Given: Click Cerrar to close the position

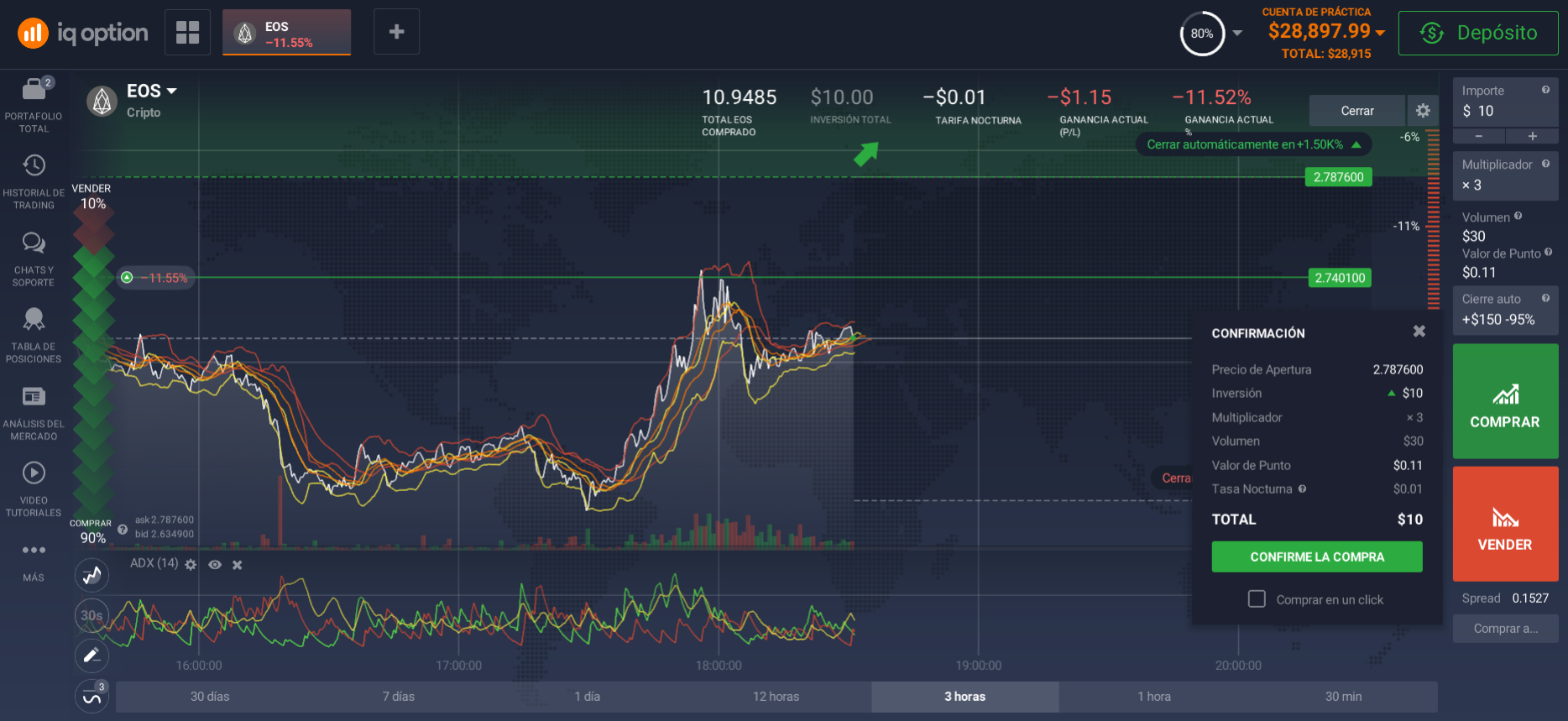Looking at the screenshot, I should tap(1357, 110).
